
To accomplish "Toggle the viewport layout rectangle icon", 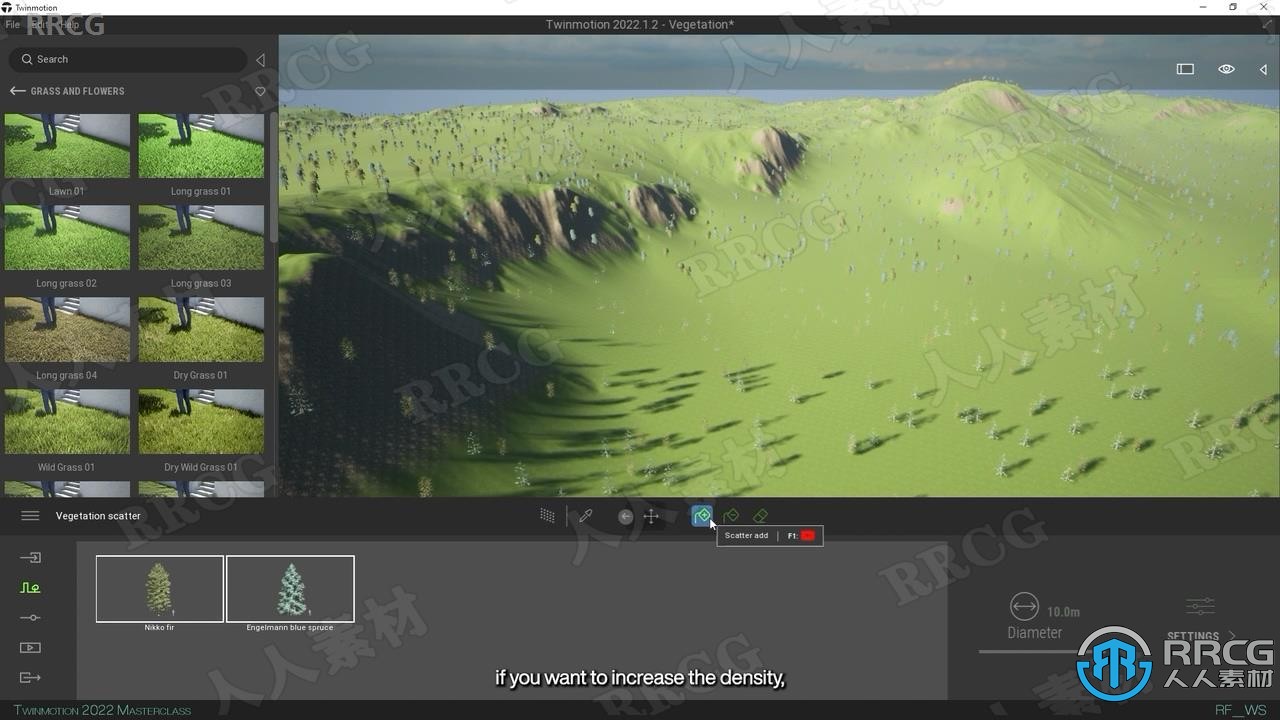I will coord(1185,69).
